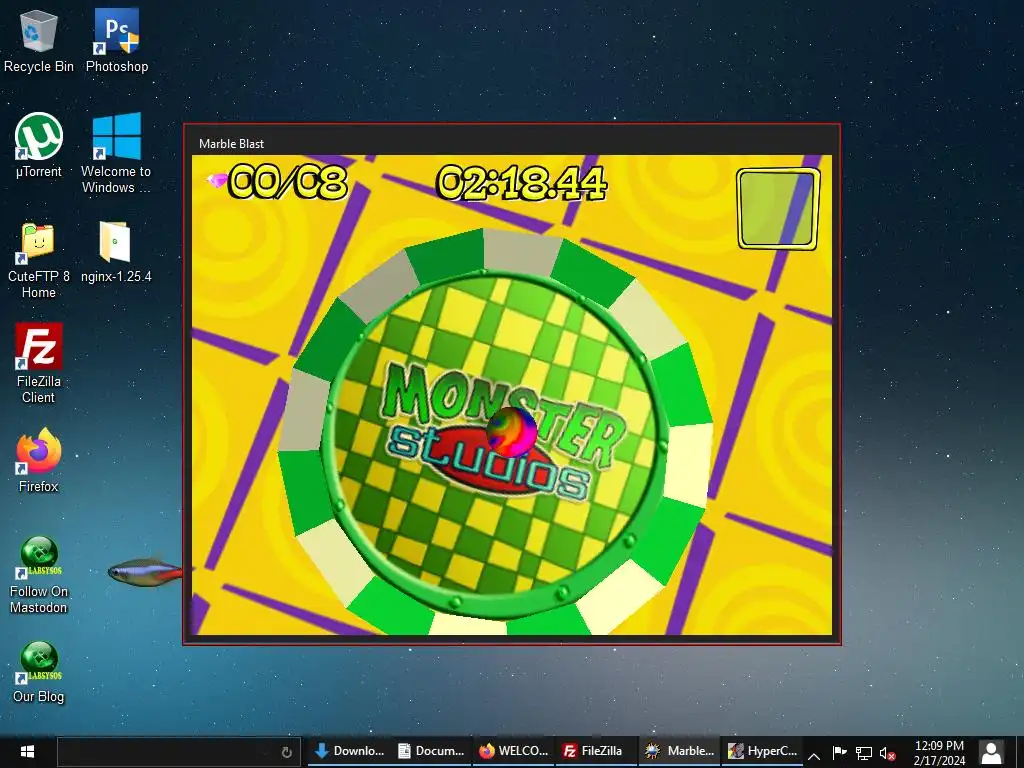Image resolution: width=1024 pixels, height=768 pixels.
Task: Click the Windows Start button
Action: tap(27, 752)
